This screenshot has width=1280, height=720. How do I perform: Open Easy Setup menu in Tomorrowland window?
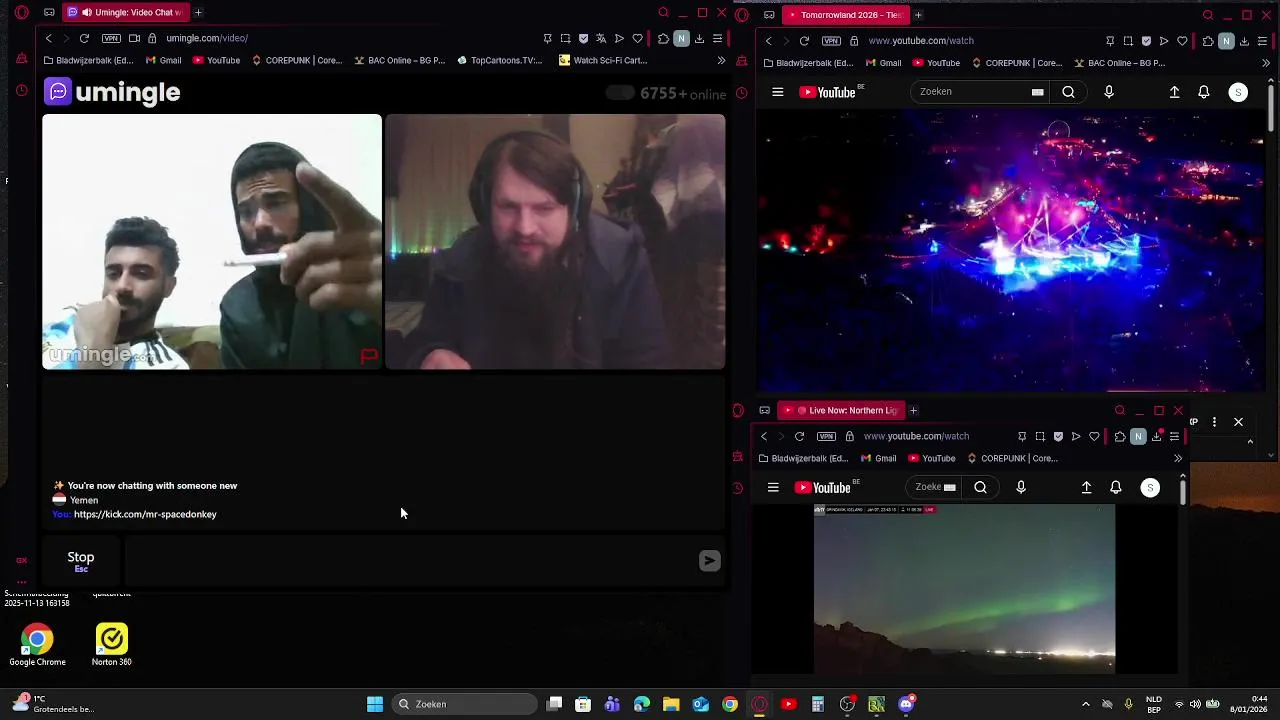click(x=1262, y=41)
